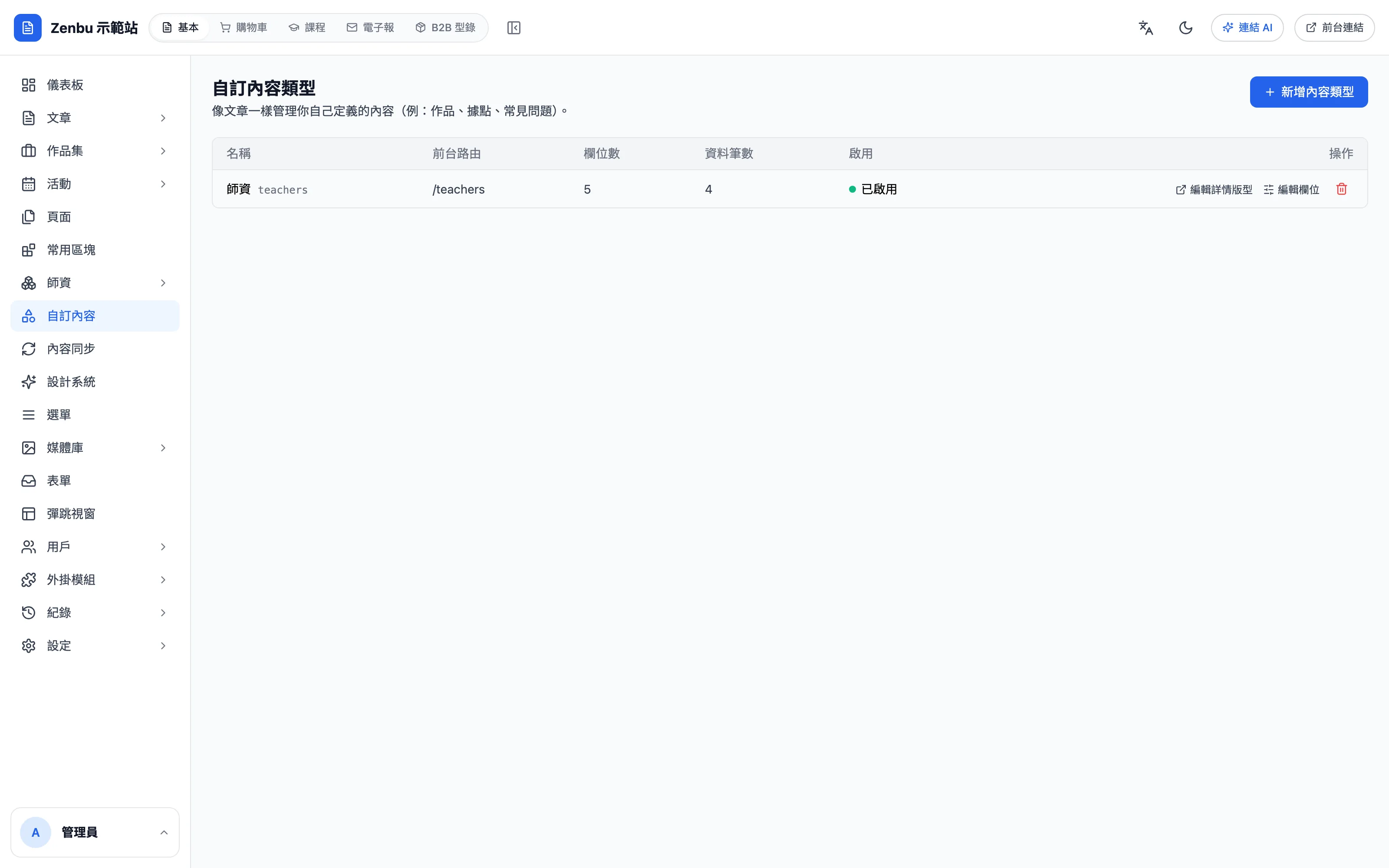This screenshot has width=1389, height=868.
Task: Click 編輯詳情版型 for 師資 row
Action: click(x=1214, y=190)
